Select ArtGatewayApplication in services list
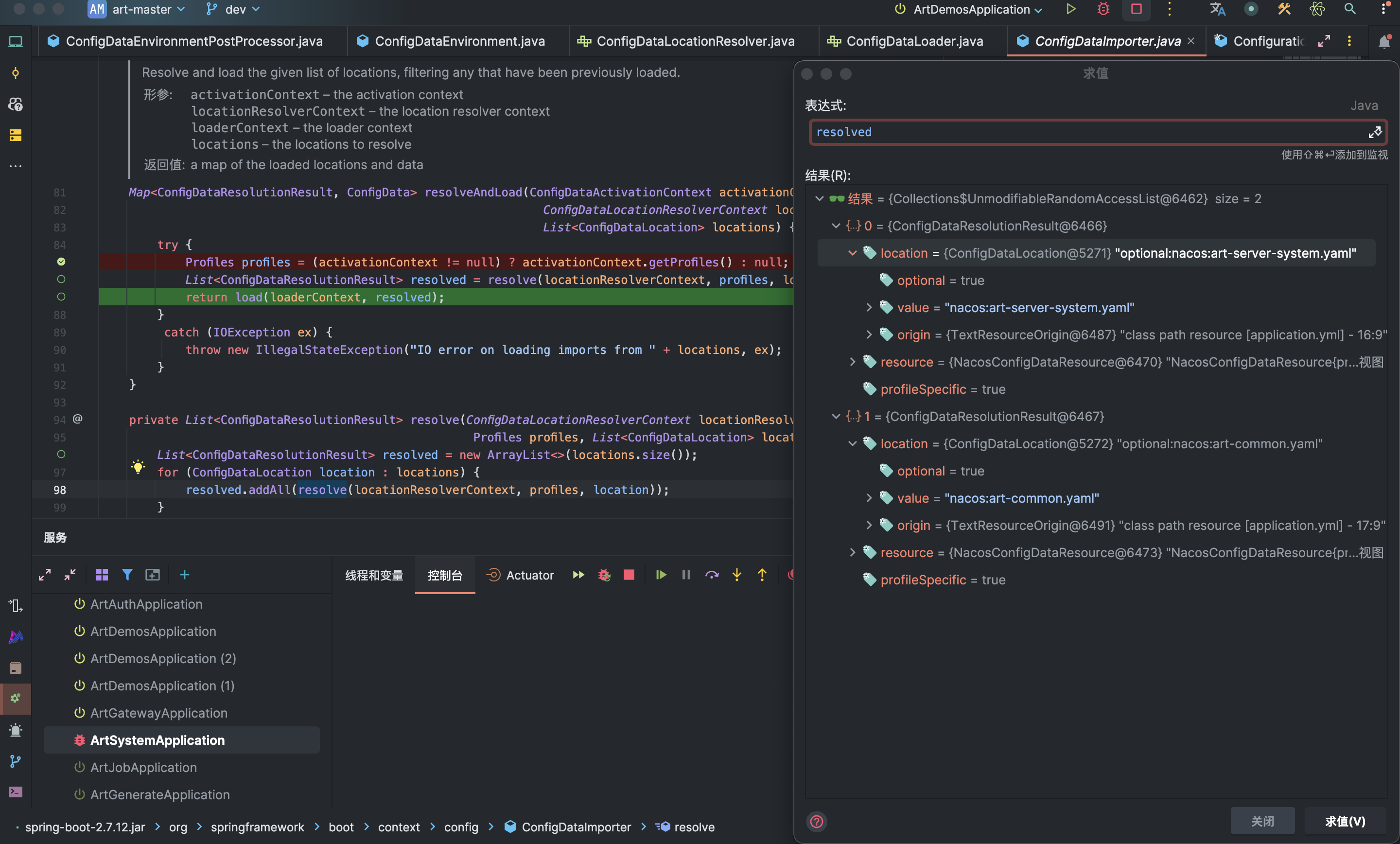The image size is (1400, 844). click(158, 713)
